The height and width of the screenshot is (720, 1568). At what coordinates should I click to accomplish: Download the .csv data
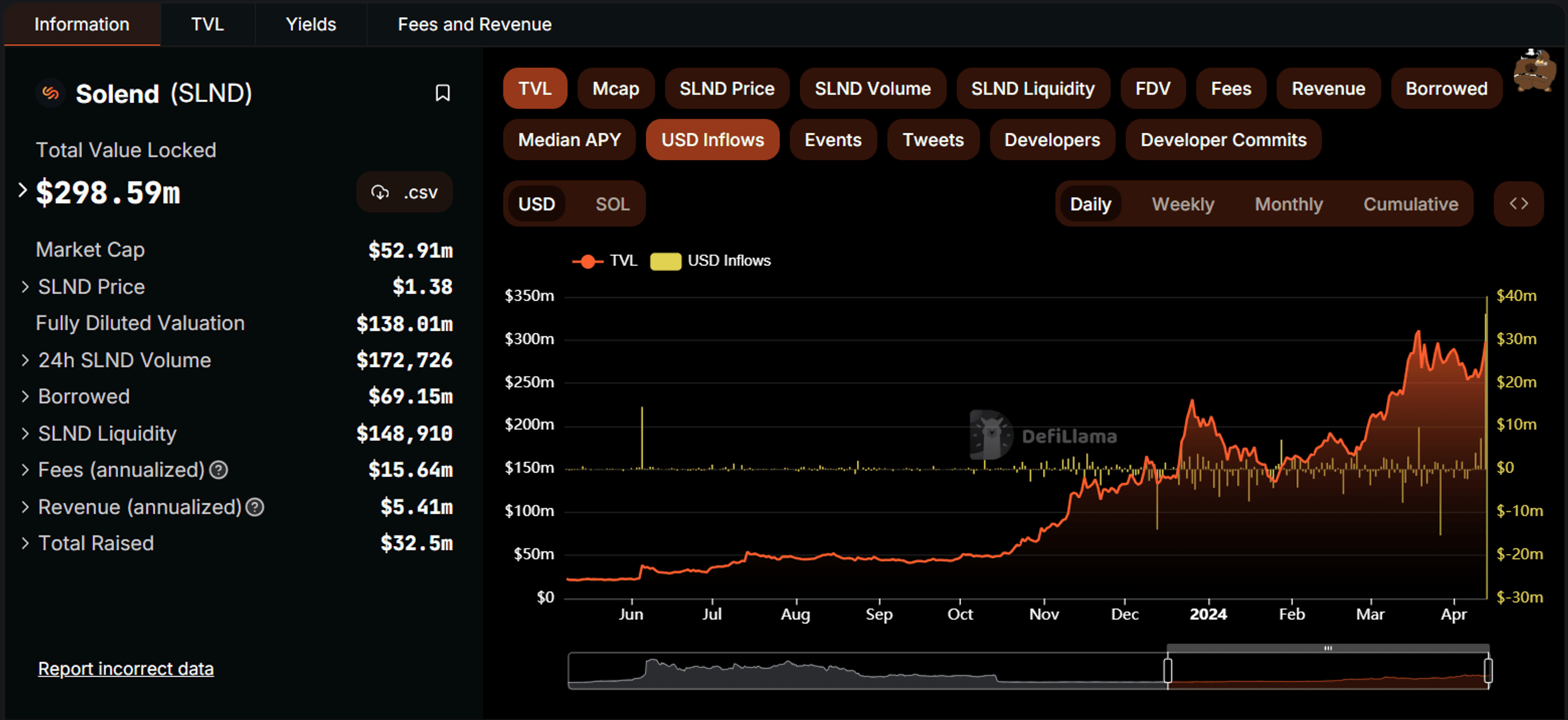click(405, 192)
